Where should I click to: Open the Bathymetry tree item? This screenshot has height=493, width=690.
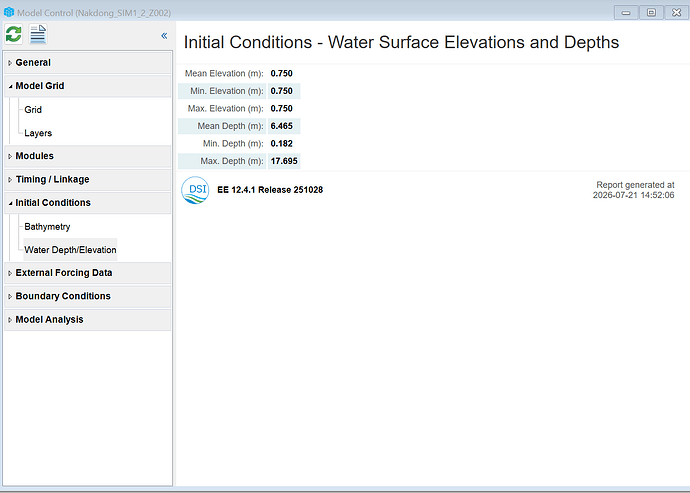(x=47, y=227)
